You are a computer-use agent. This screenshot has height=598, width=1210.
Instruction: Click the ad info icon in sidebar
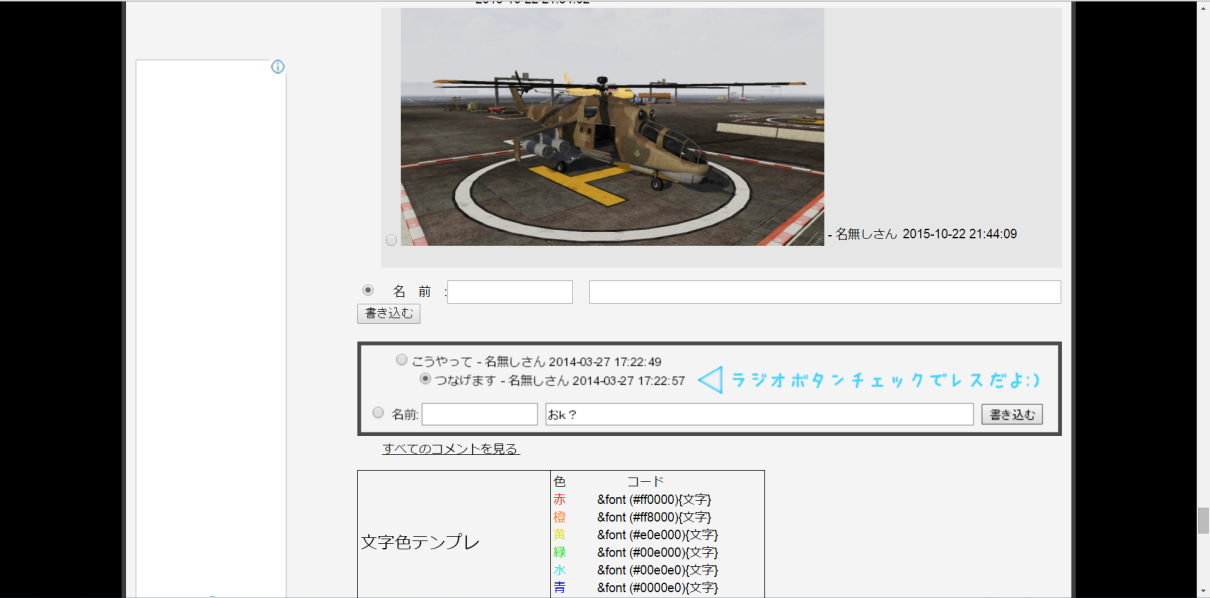(278, 67)
